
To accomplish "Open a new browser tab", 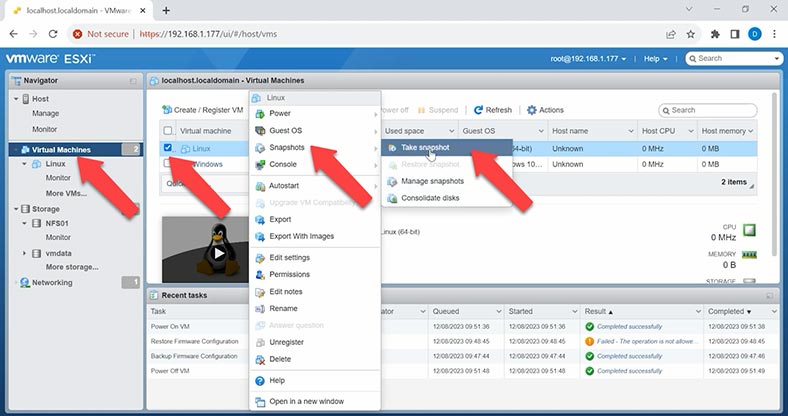I will tap(166, 10).
